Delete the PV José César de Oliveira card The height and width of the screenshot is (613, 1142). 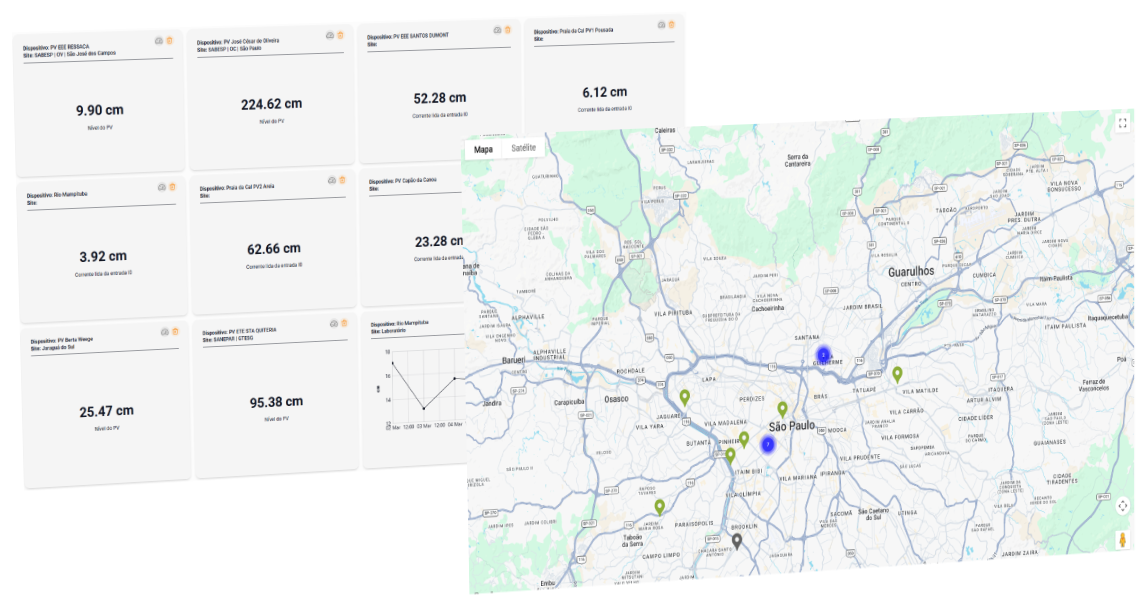point(340,35)
